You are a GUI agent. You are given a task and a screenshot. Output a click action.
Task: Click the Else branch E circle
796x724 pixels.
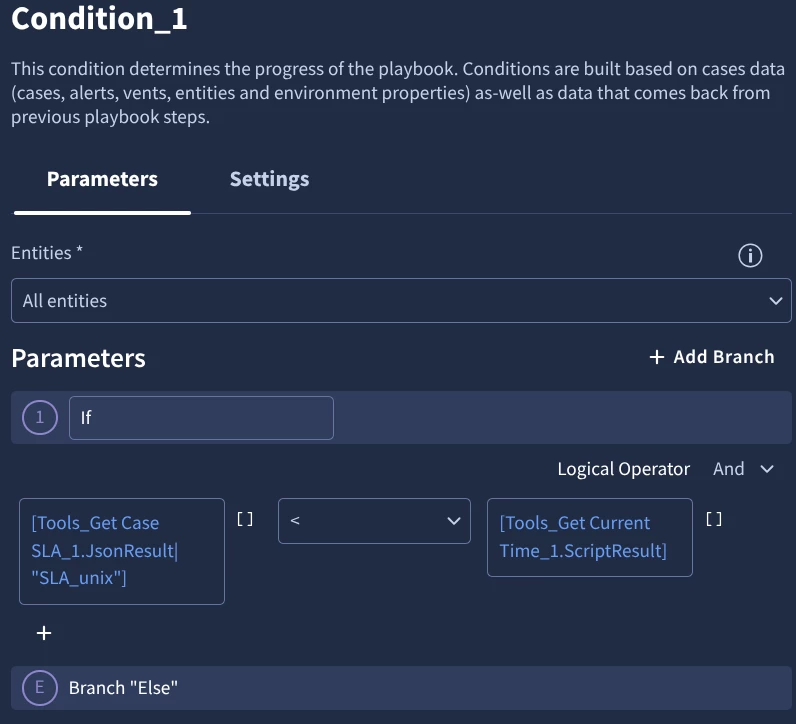pos(40,688)
